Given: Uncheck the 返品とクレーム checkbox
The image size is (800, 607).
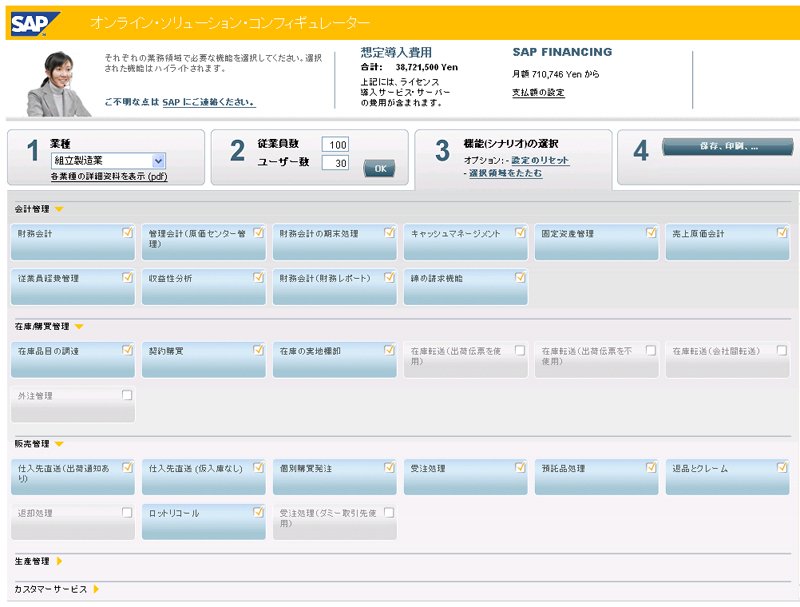Looking at the screenshot, I should [x=782, y=467].
